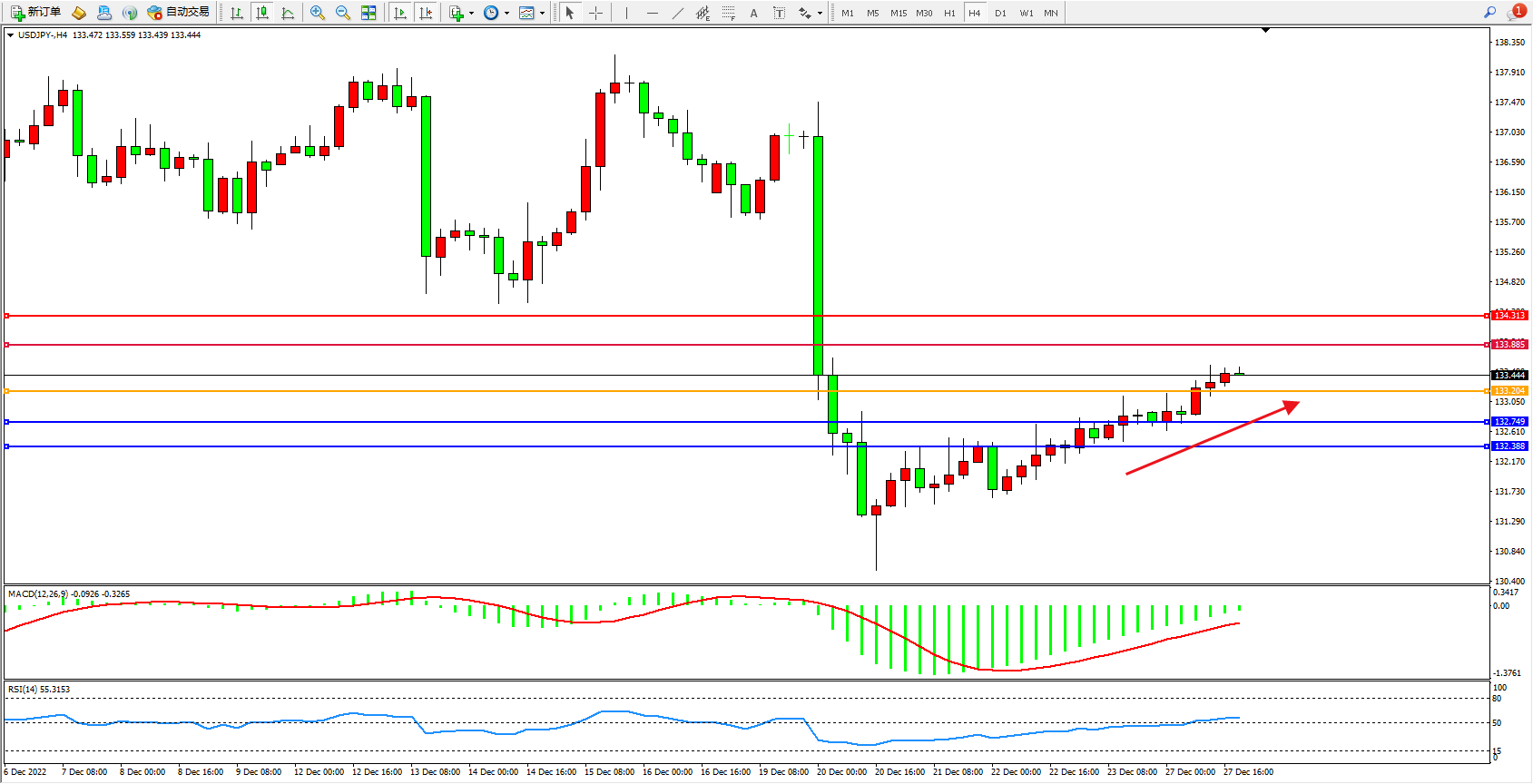Zoom out of the chart

click(343, 13)
